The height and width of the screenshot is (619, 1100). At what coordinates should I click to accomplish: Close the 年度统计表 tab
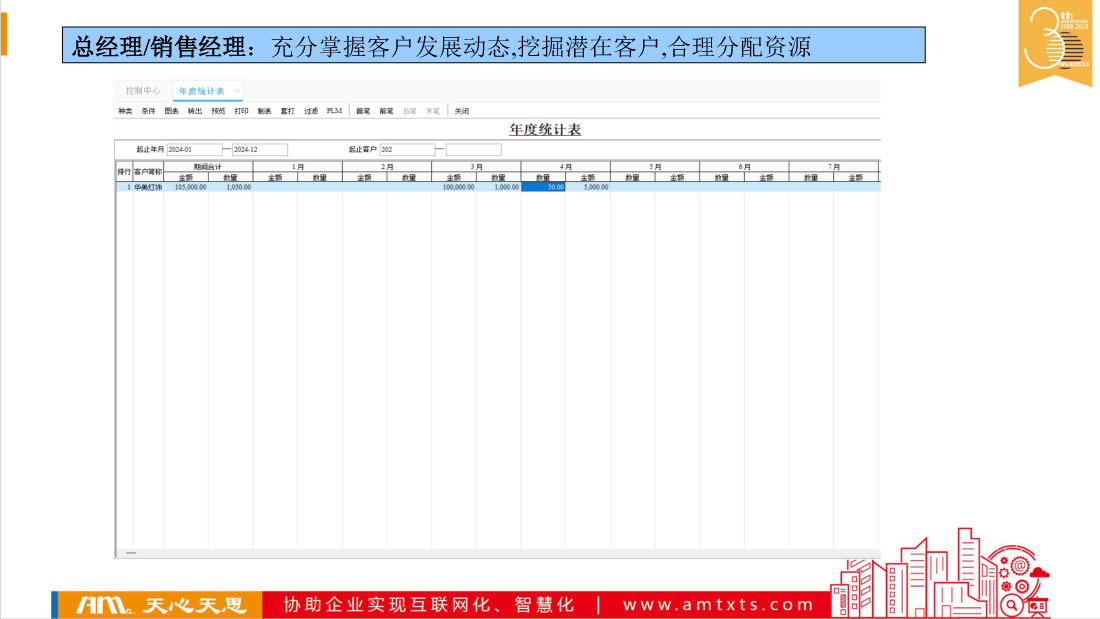[237, 91]
